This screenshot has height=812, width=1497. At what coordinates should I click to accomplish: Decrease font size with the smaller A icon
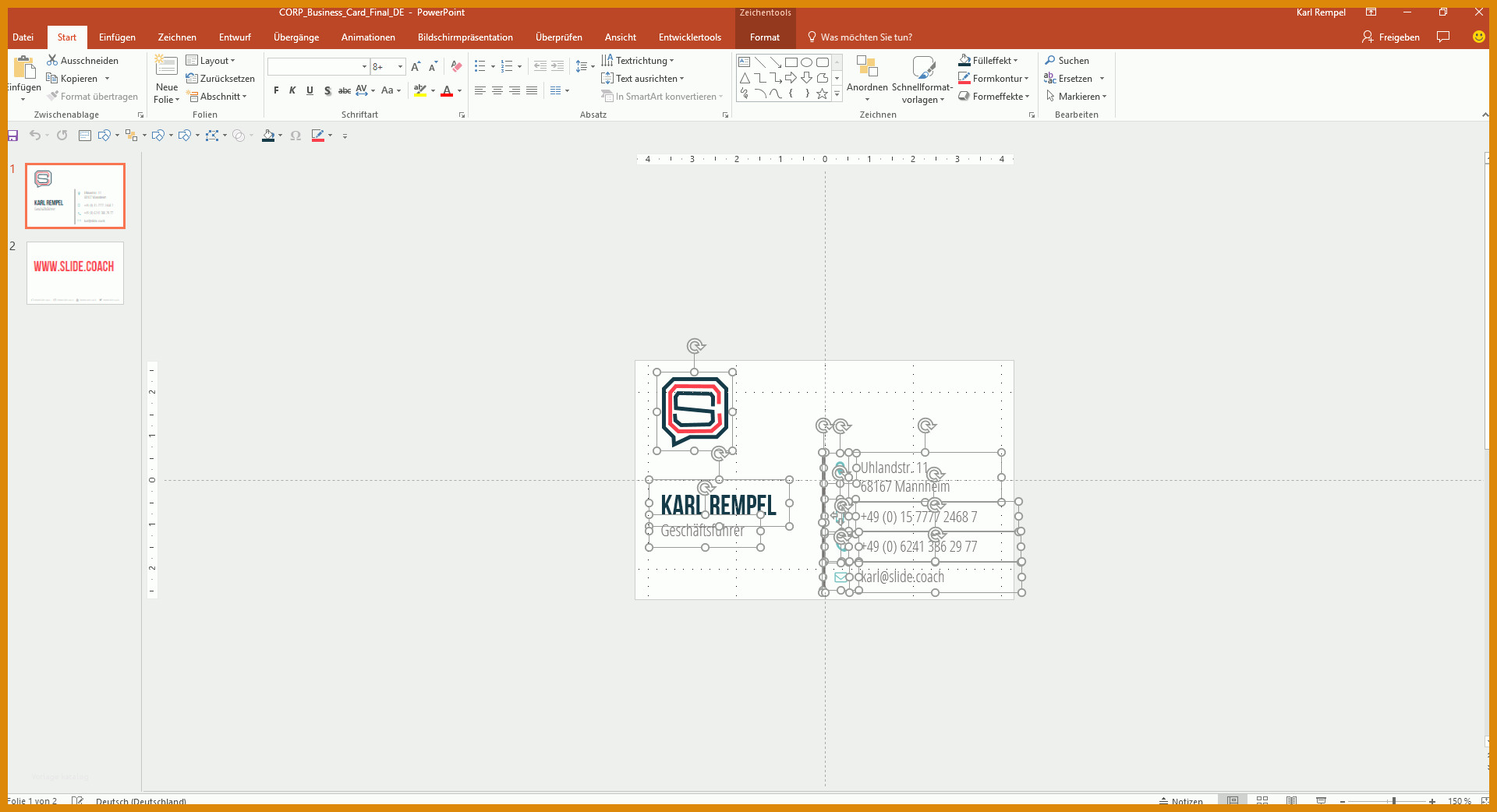coord(433,67)
